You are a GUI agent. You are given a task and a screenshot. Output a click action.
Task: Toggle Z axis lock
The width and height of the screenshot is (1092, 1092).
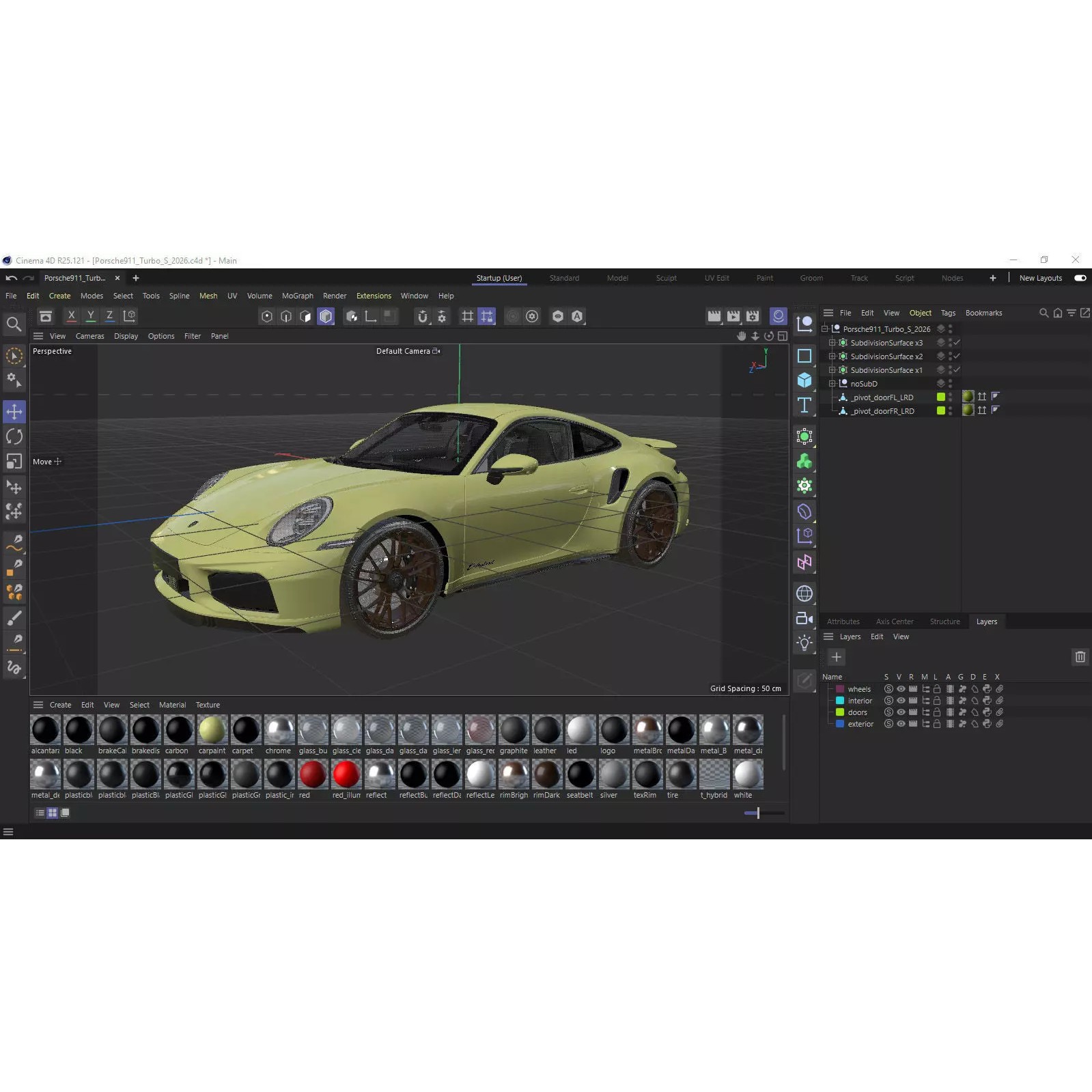coord(109,316)
